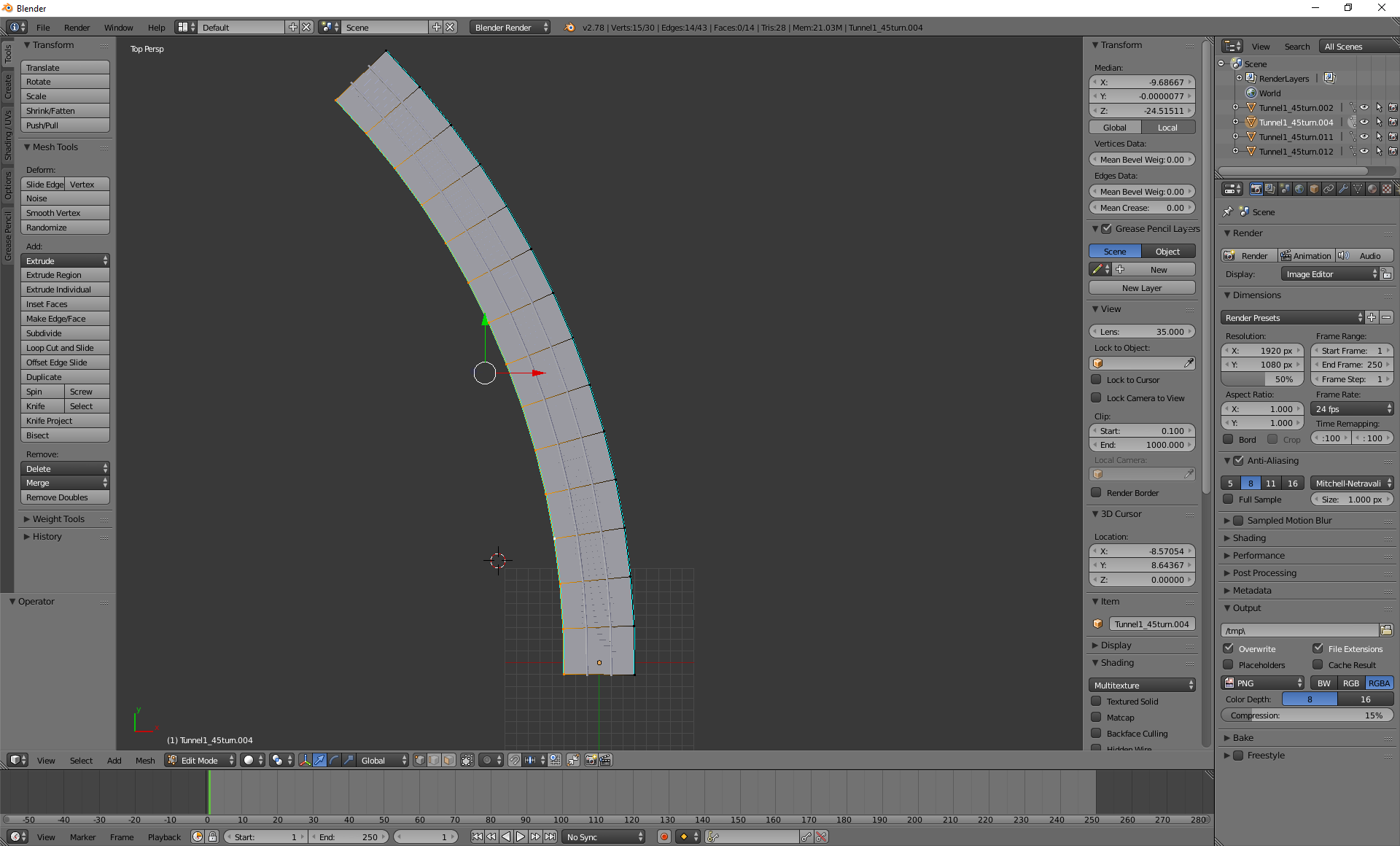The height and width of the screenshot is (846, 1400).
Task: Click the Remove Doubles button
Action: pos(65,497)
